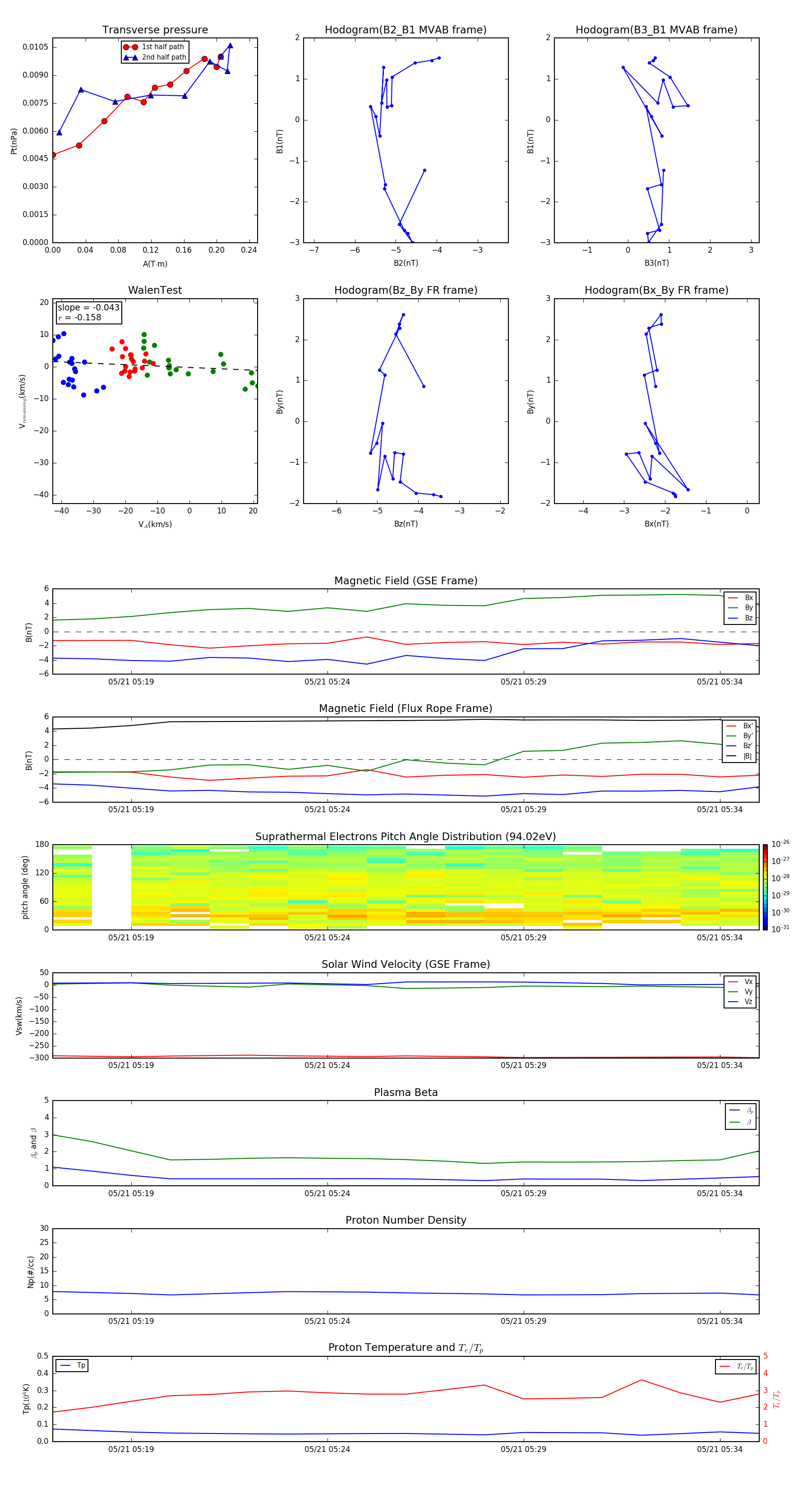This screenshot has height=1489, width=812.
Task: Select the Vx entry in velocity legend
Action: click(x=740, y=981)
